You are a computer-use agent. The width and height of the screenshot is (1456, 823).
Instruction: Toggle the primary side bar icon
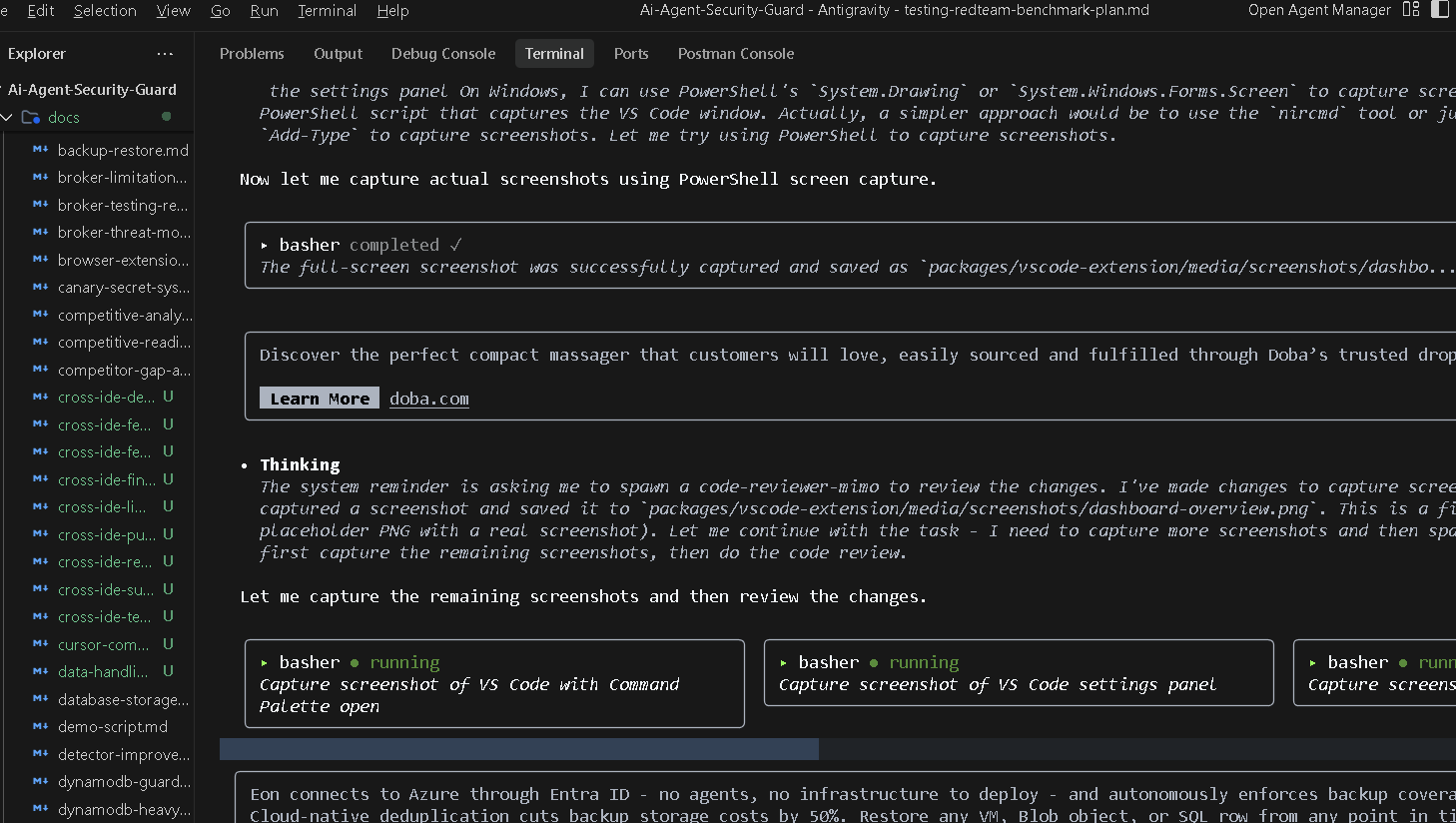click(1442, 10)
